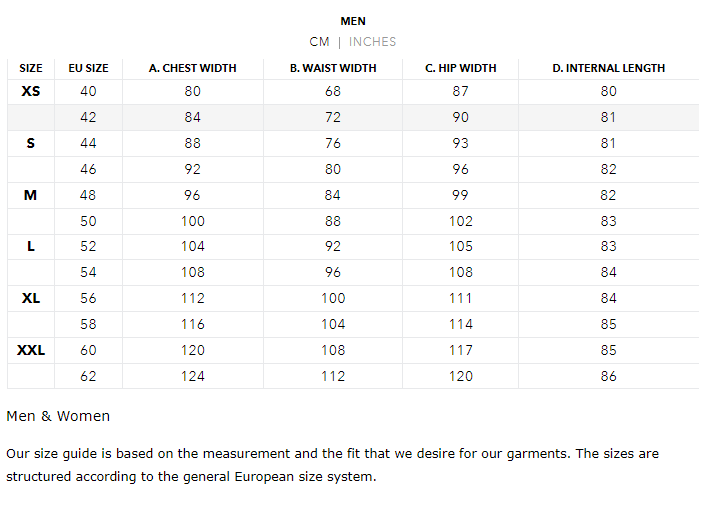Click the A. CHEST WIDTH column header

193,68
